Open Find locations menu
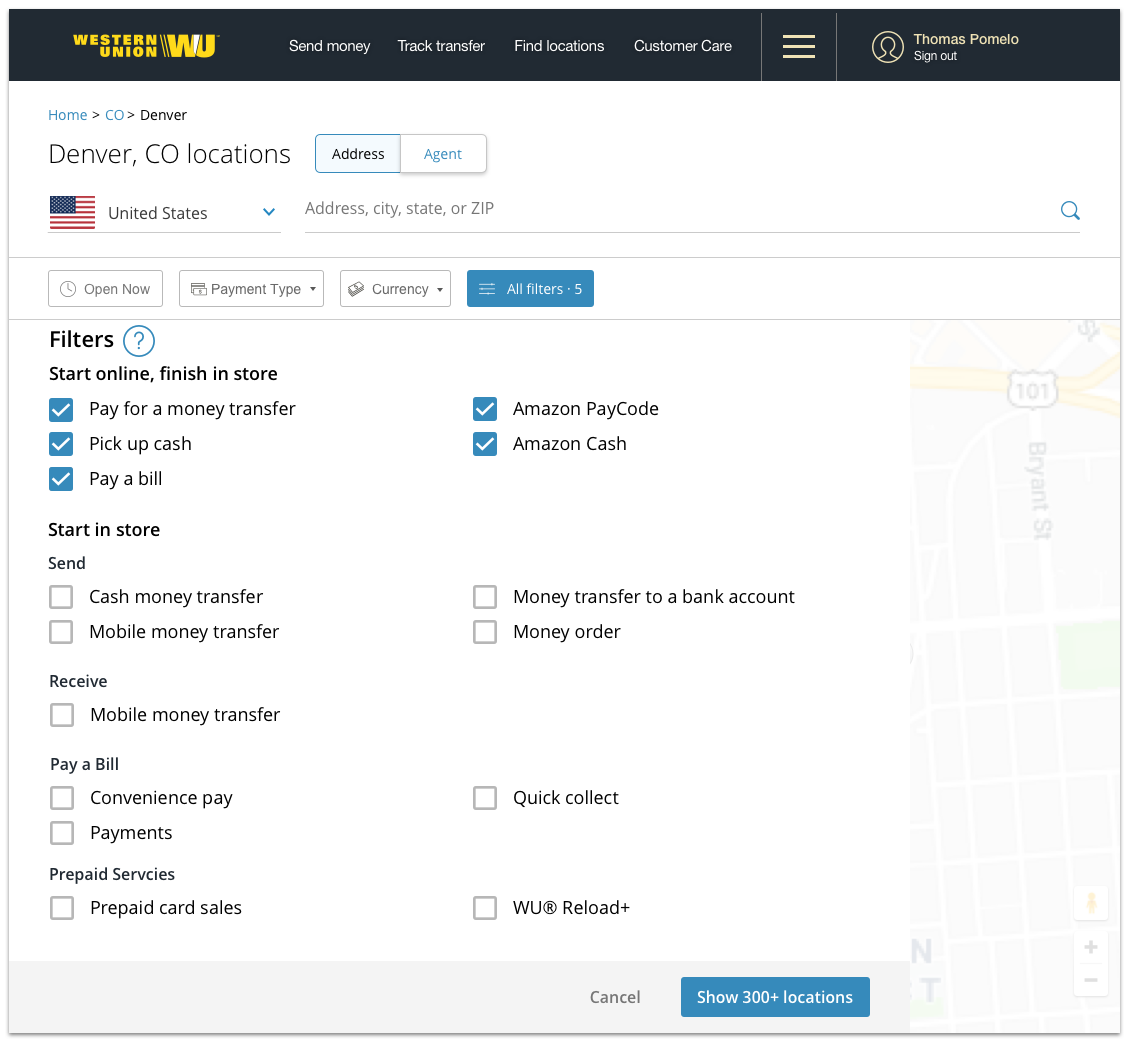Screen dimensions: 1130x1043 [559, 46]
